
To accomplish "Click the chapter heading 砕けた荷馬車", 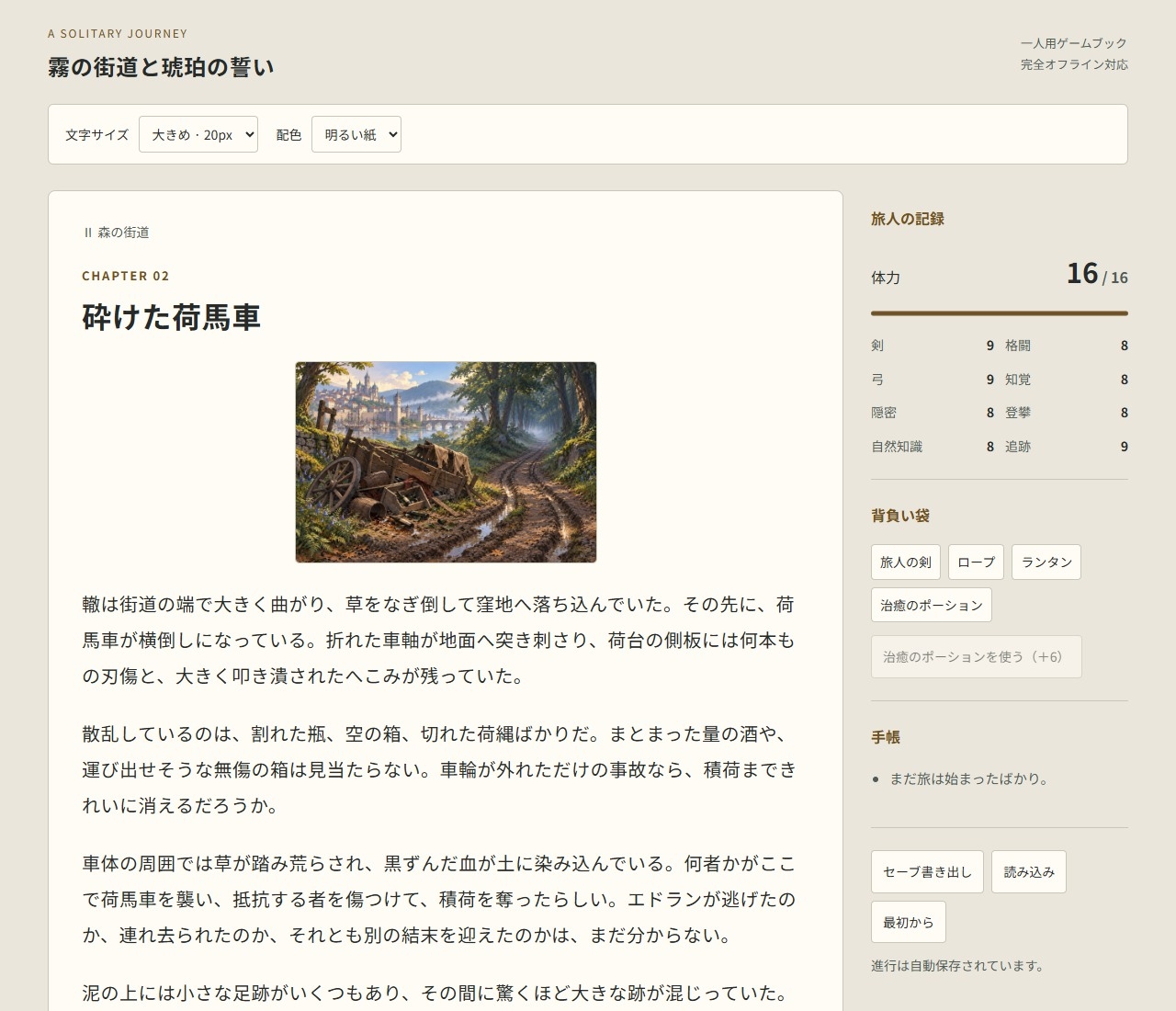I will pos(172,317).
